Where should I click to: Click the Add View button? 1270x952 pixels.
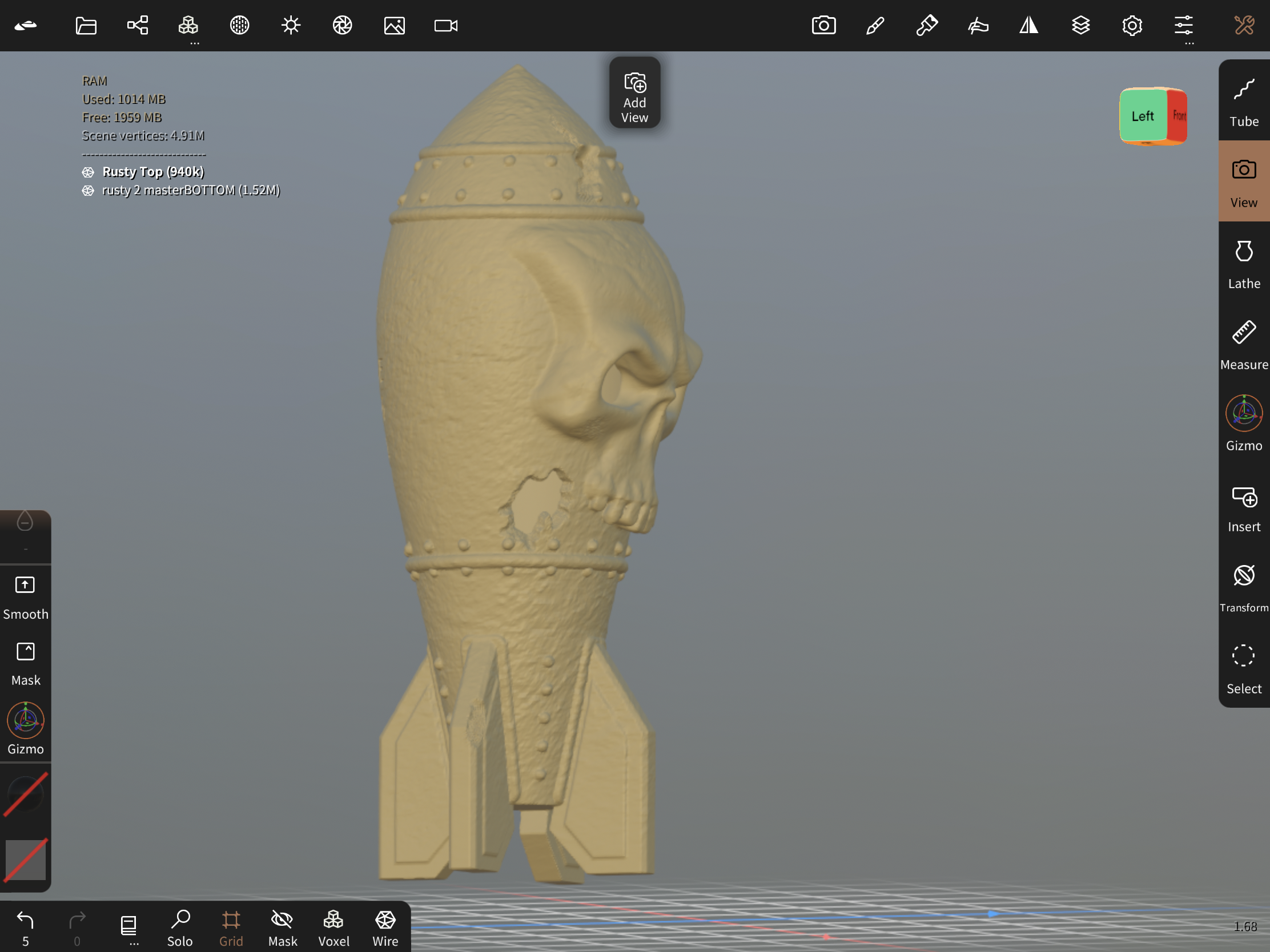[x=634, y=93]
